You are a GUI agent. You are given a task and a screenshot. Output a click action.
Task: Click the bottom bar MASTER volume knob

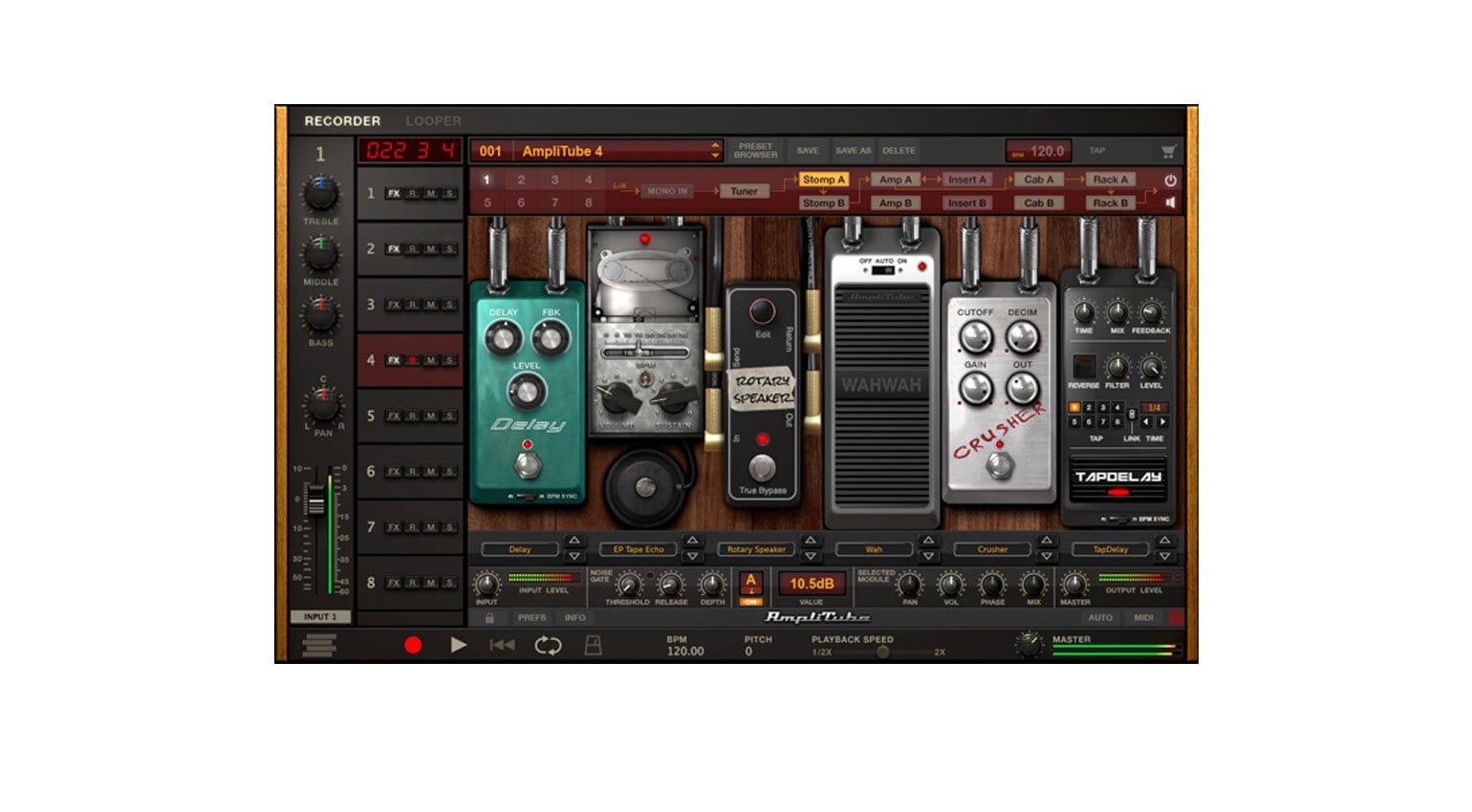pos(1028,645)
